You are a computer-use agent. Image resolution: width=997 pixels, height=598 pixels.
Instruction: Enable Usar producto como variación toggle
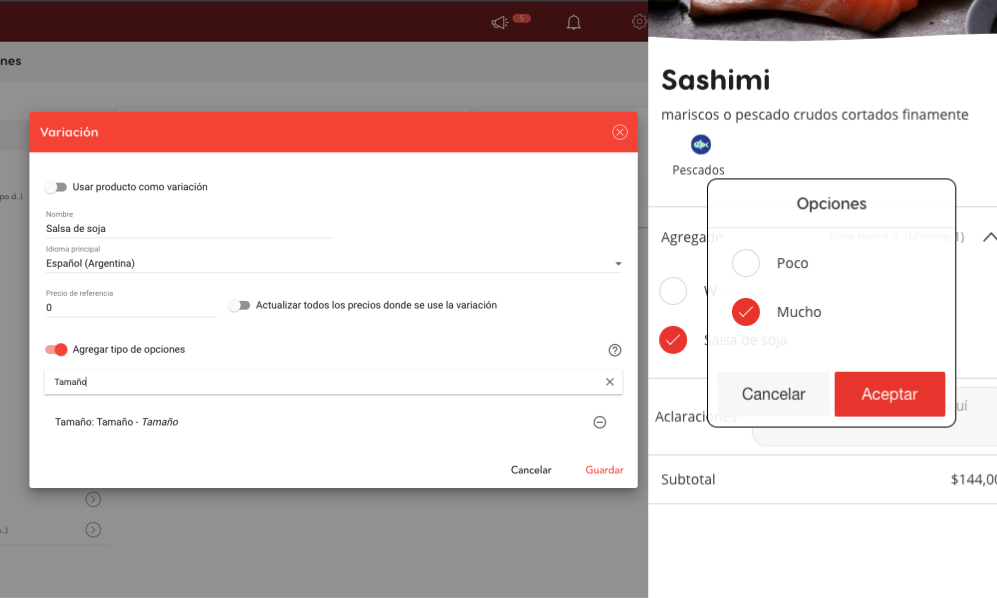pos(56,187)
